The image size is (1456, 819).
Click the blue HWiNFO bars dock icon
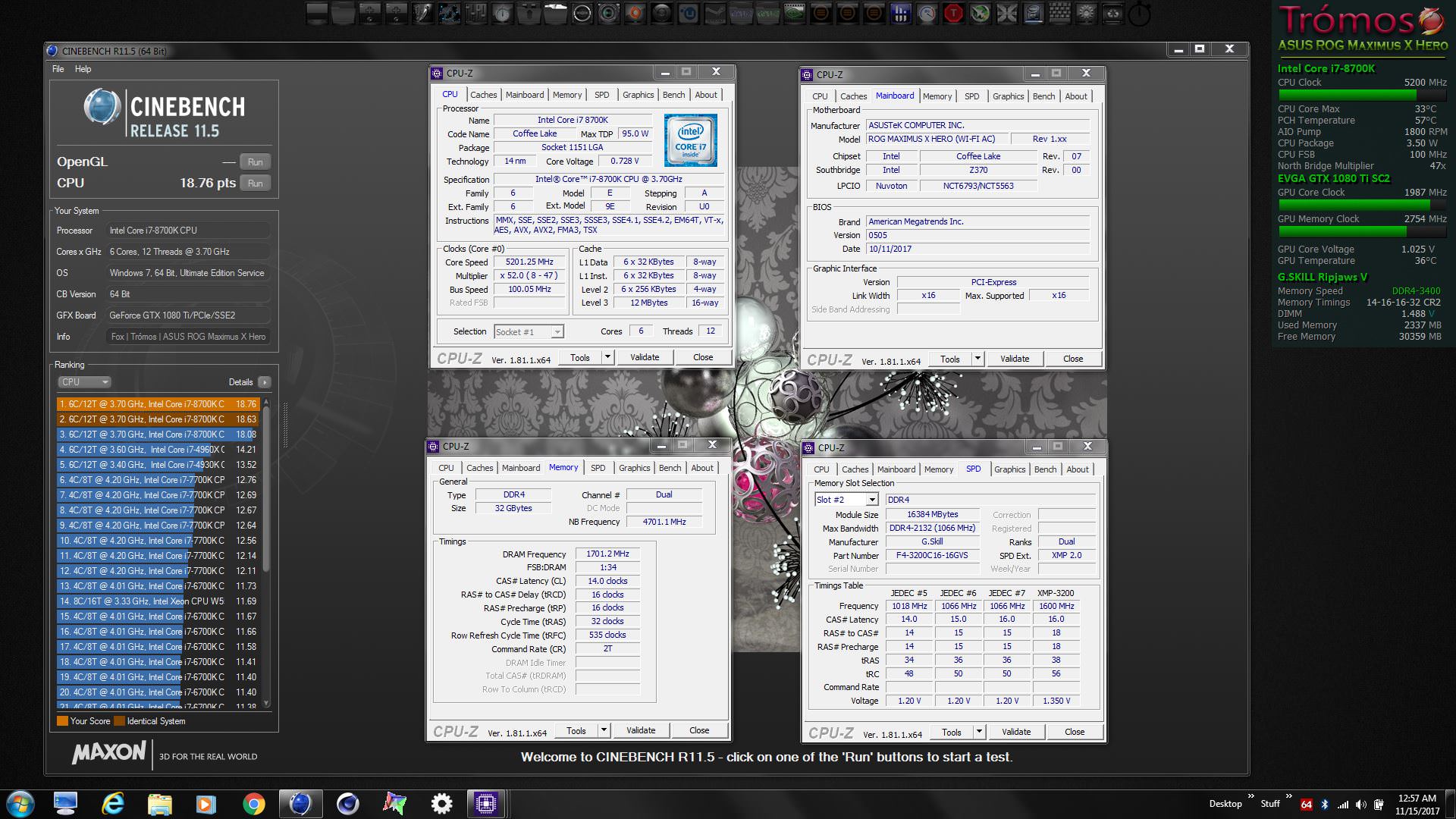coord(900,13)
